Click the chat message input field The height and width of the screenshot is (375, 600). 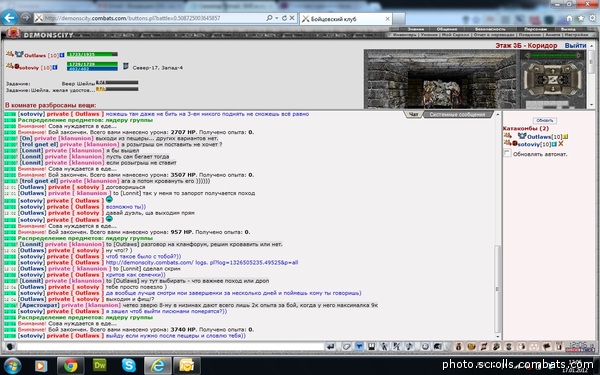[x=170, y=347]
